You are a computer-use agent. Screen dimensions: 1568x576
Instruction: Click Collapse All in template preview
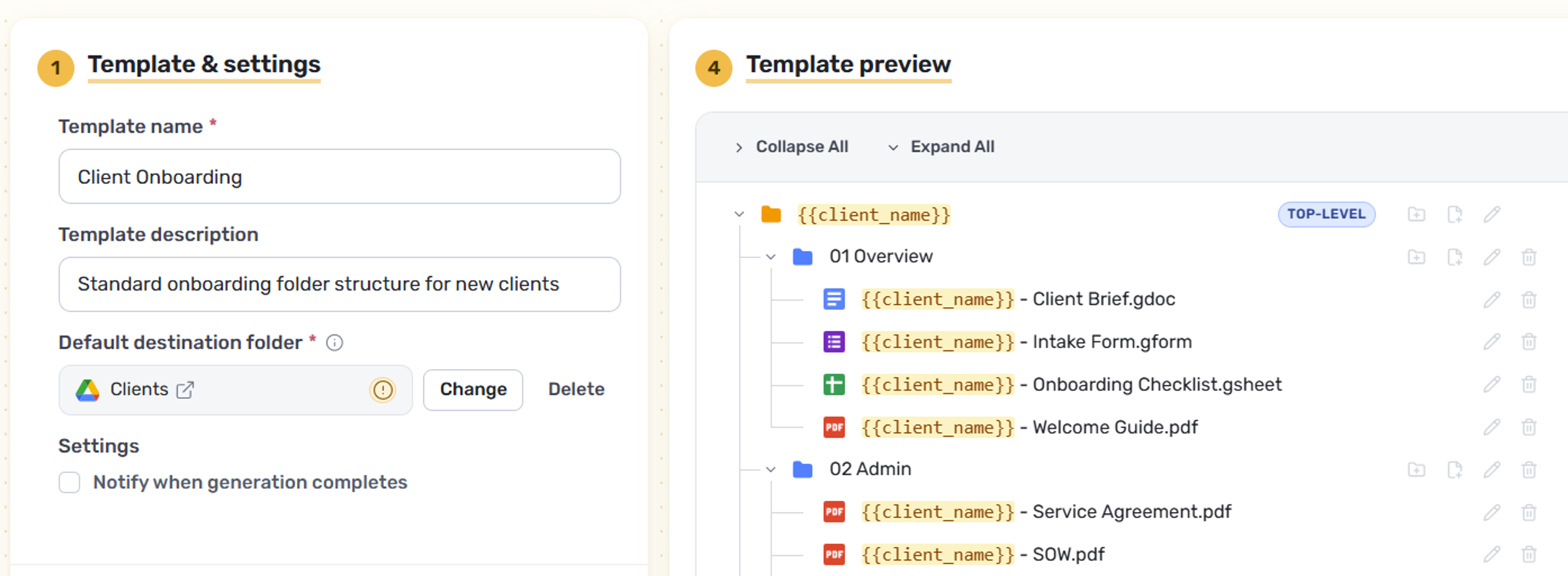pos(791,147)
